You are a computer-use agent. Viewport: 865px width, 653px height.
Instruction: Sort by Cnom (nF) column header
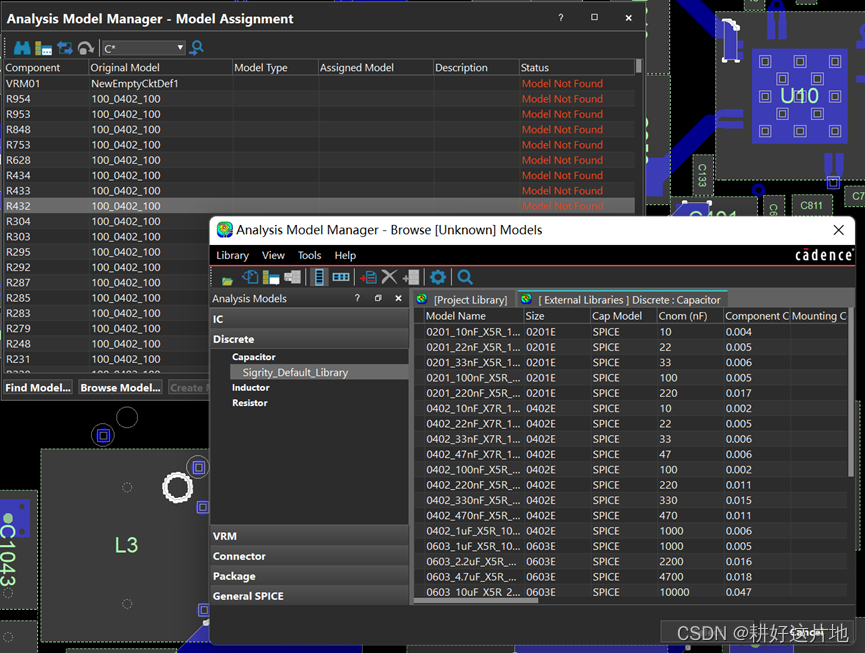pyautogui.click(x=690, y=316)
